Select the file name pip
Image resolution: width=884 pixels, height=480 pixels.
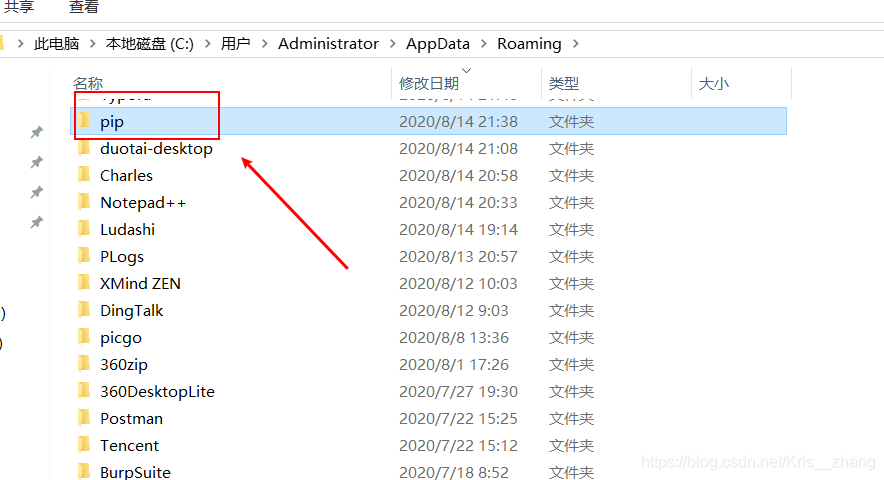pyautogui.click(x=112, y=121)
